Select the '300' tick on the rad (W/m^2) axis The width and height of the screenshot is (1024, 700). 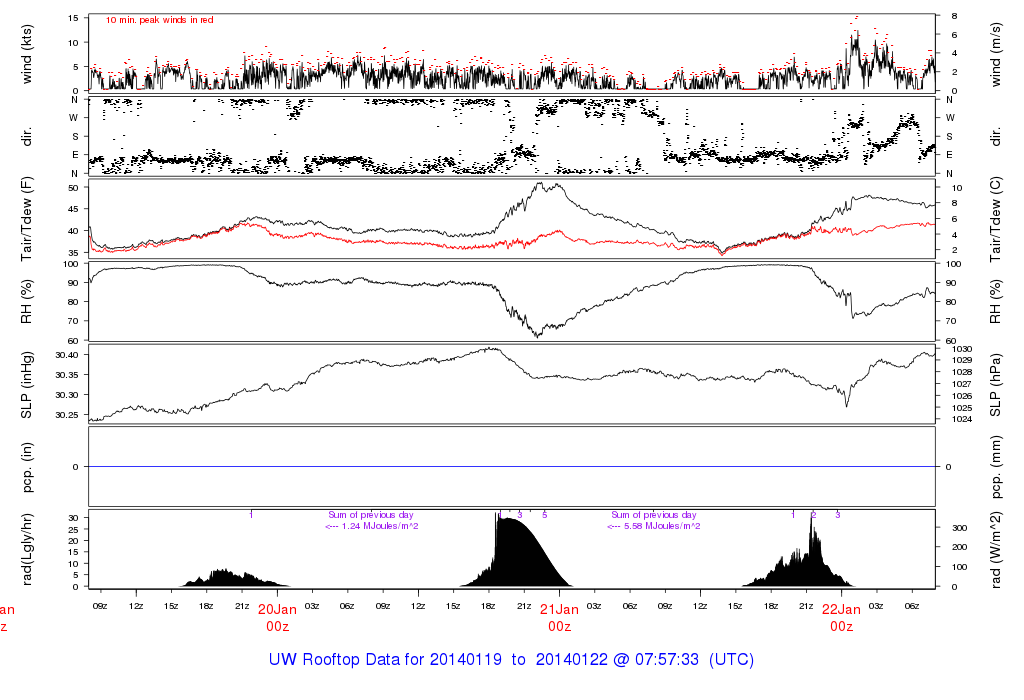(x=960, y=528)
